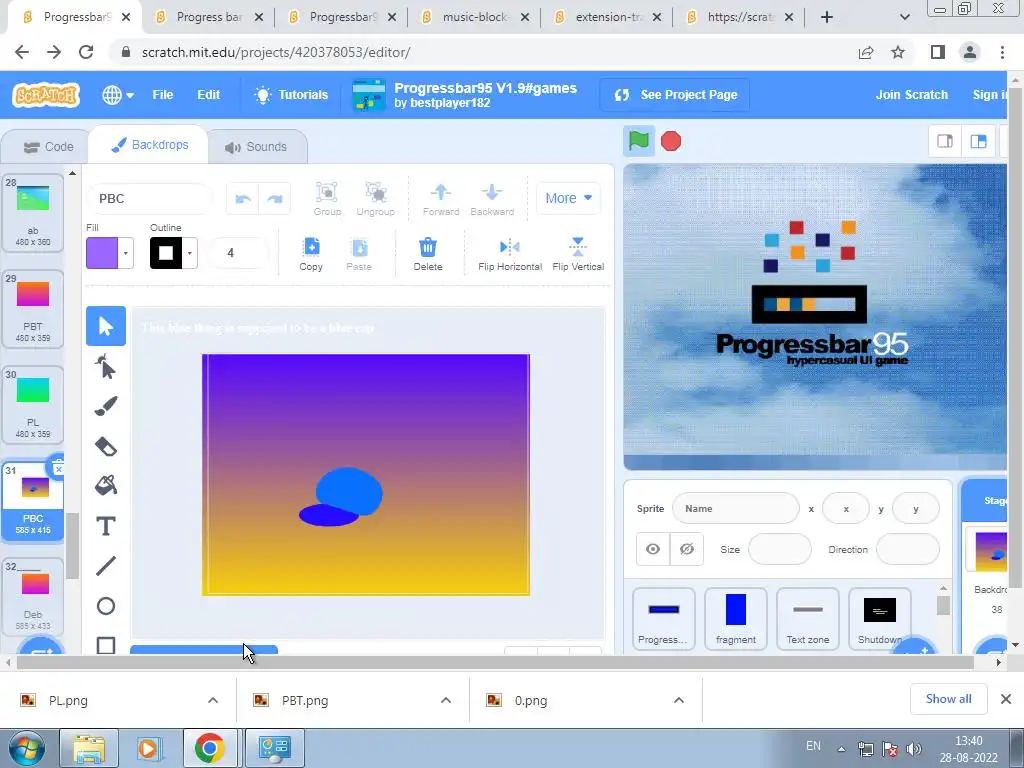Flip the selection horizontally
The image size is (1024, 768).
click(510, 254)
